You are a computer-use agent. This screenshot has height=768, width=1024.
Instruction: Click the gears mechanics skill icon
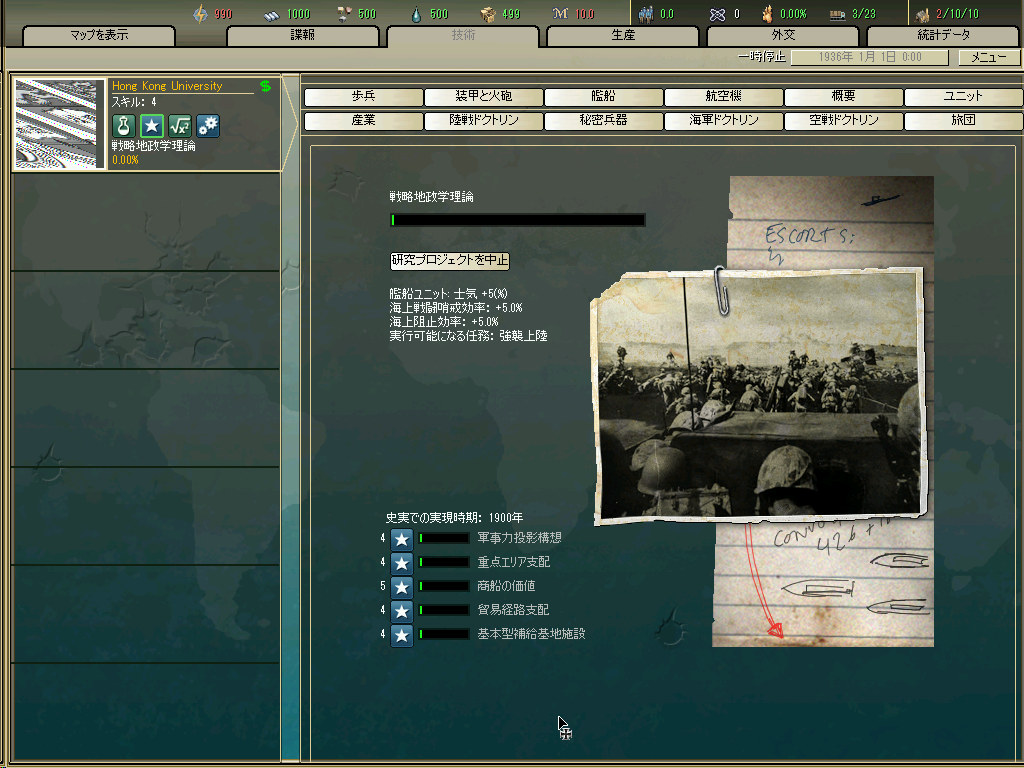[208, 126]
